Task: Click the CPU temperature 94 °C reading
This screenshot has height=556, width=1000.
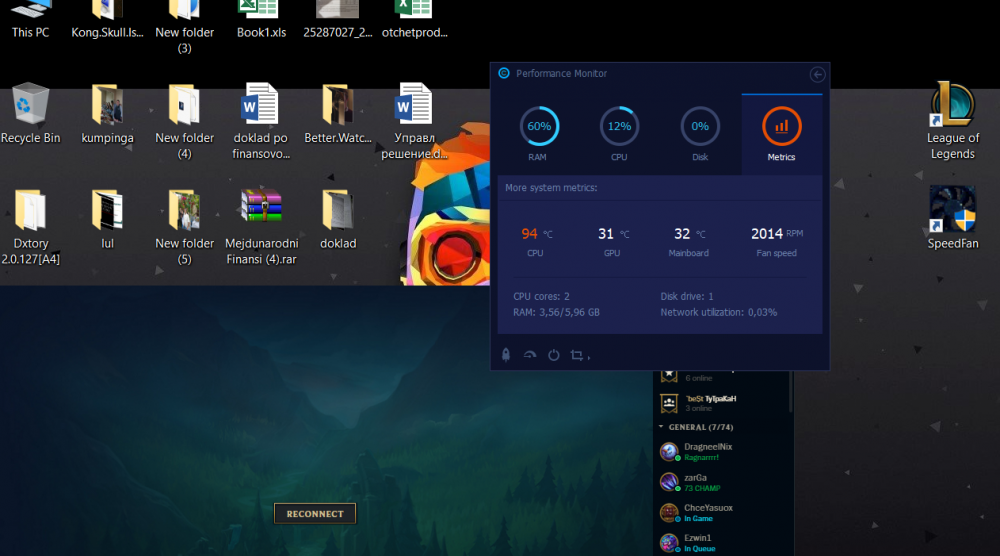Action: point(536,234)
